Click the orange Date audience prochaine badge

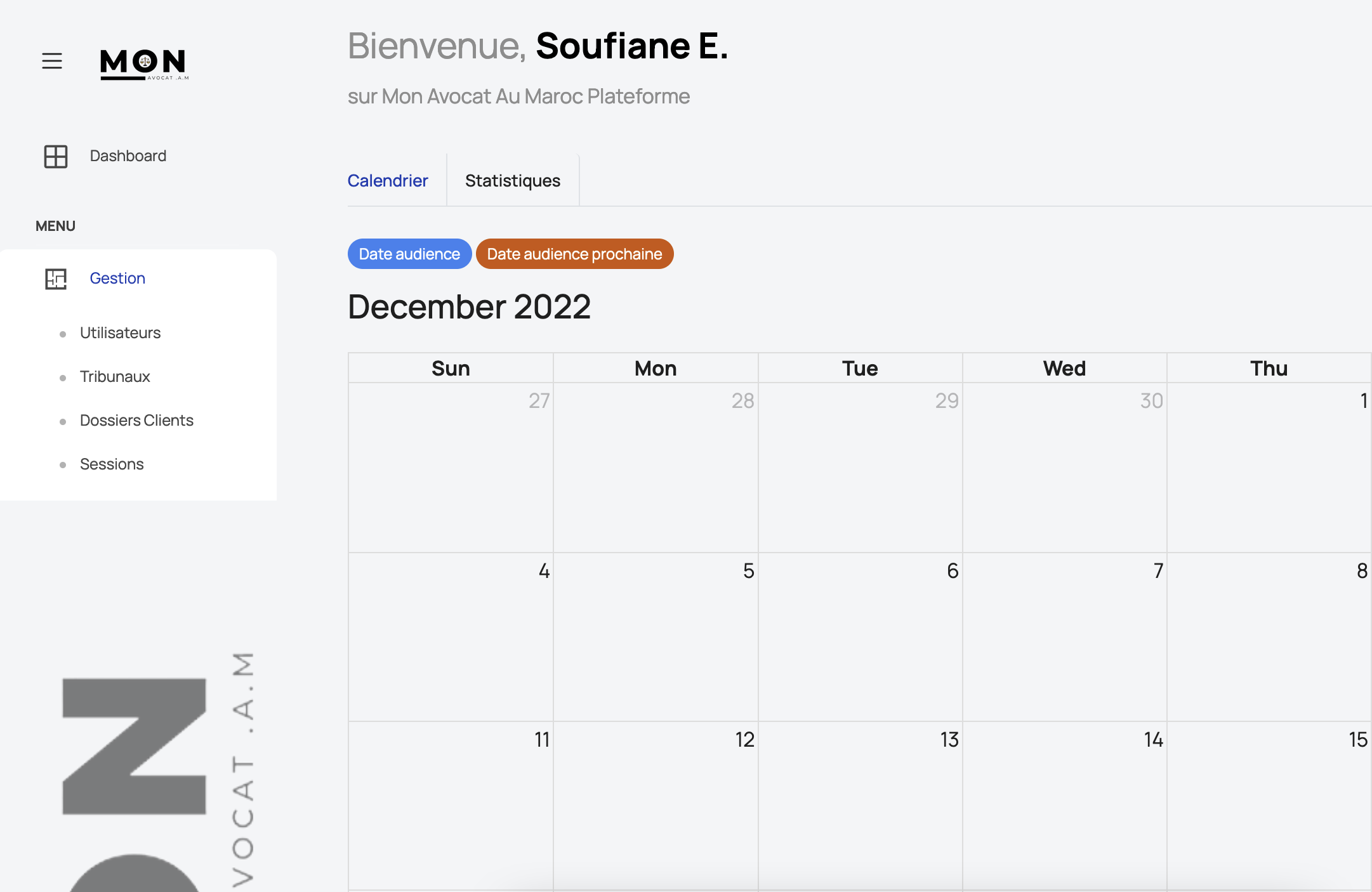pyautogui.click(x=574, y=254)
